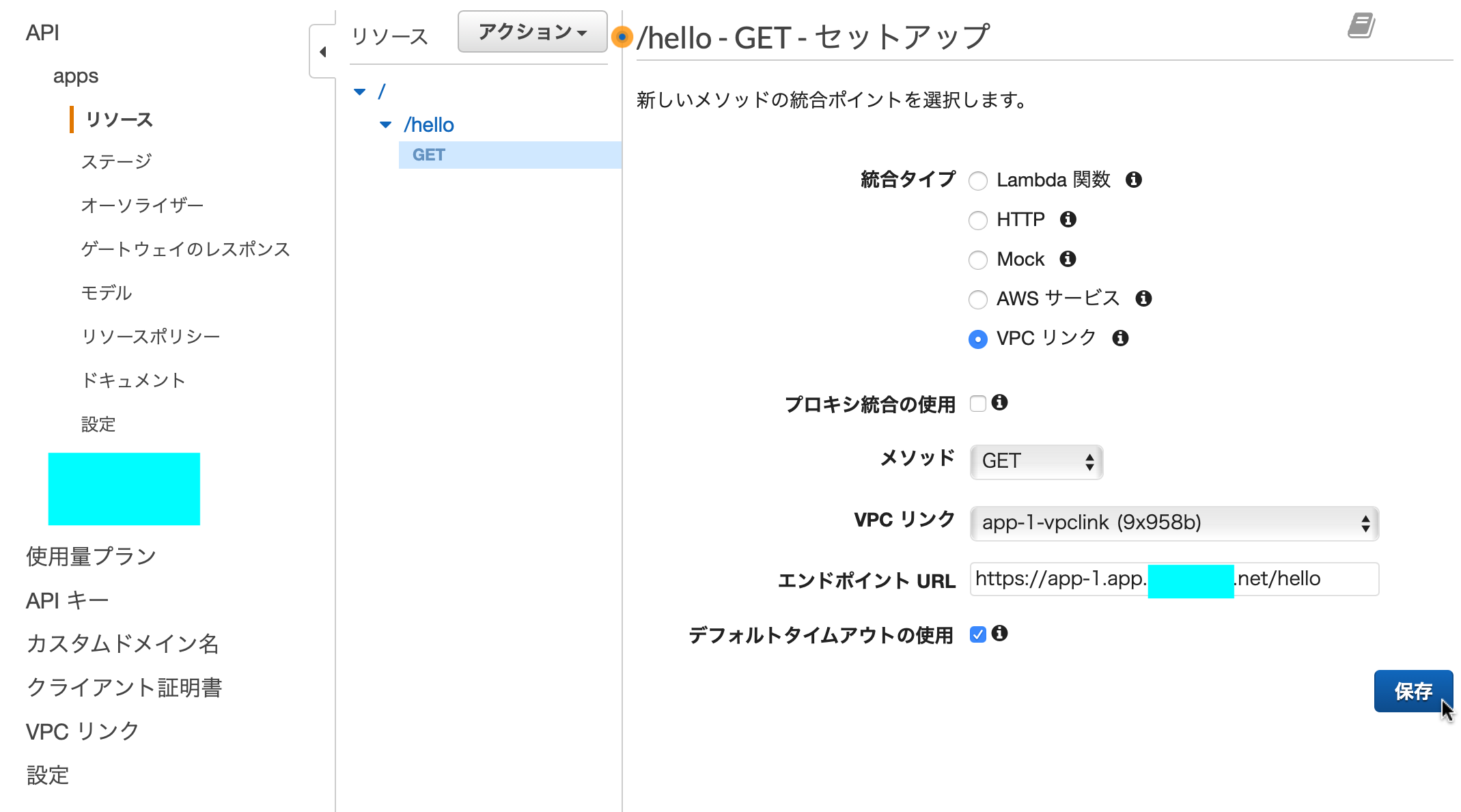This screenshot has width=1461, height=812.
Task: Click the info icon next to VPC リンク
Action: coord(1119,338)
